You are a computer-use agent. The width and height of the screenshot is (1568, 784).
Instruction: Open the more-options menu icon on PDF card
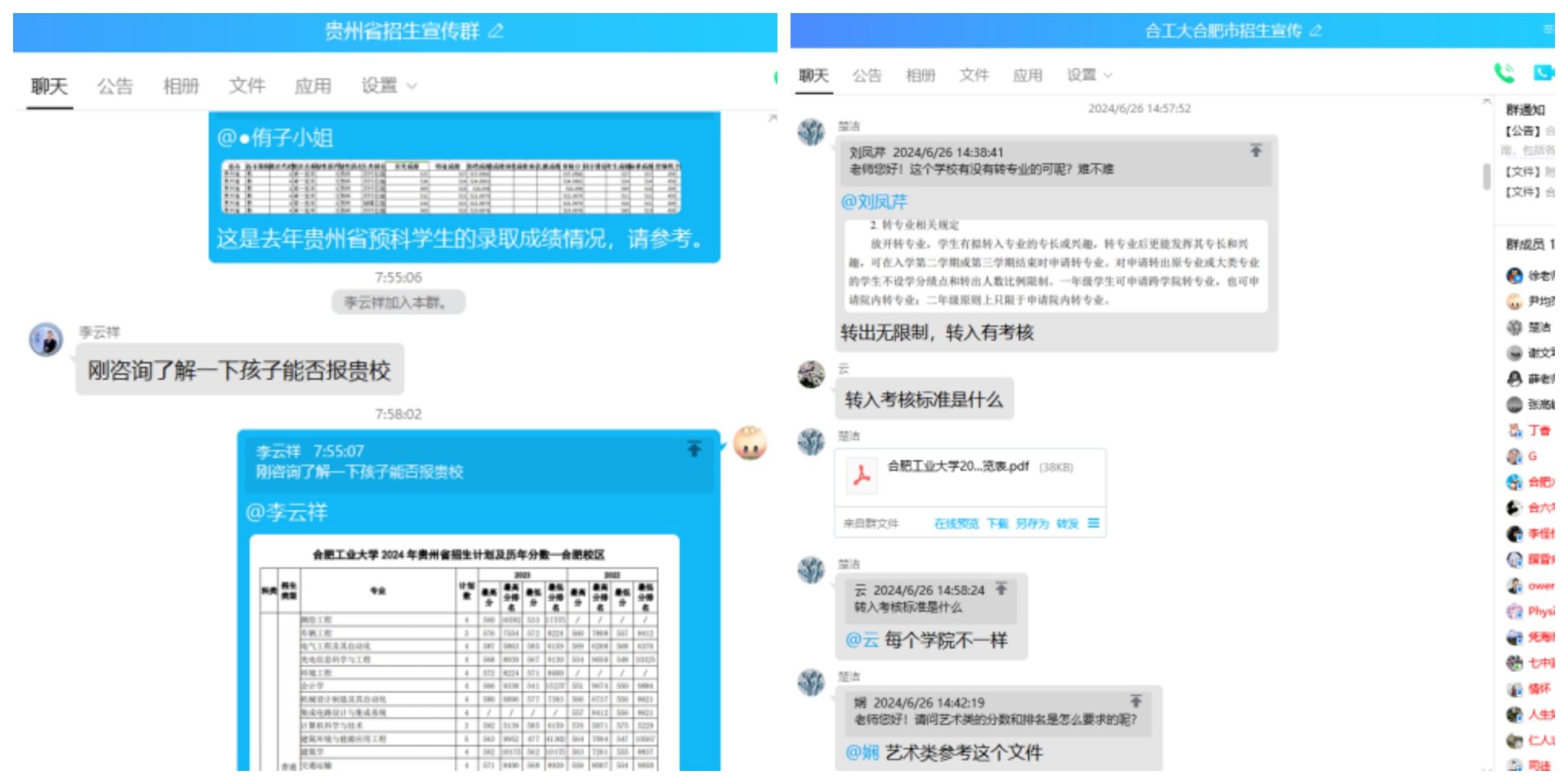pos(1093,523)
